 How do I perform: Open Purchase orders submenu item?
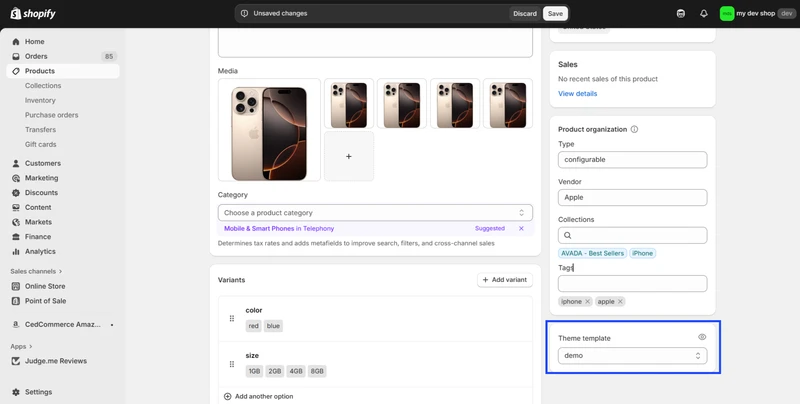pos(52,115)
